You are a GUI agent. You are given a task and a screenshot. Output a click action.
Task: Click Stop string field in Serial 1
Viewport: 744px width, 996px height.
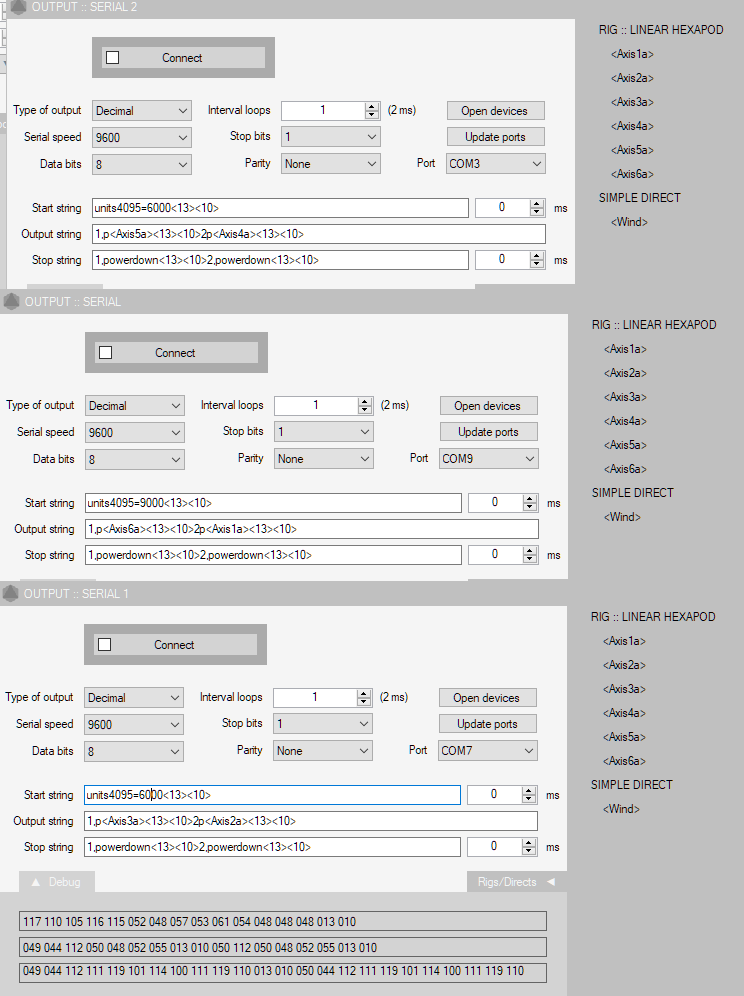tap(272, 847)
